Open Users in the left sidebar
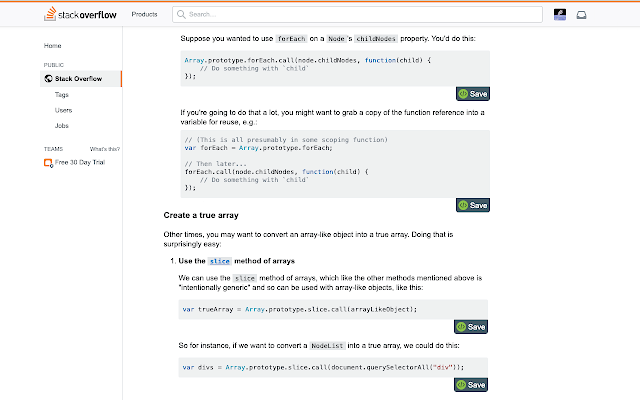 63,110
